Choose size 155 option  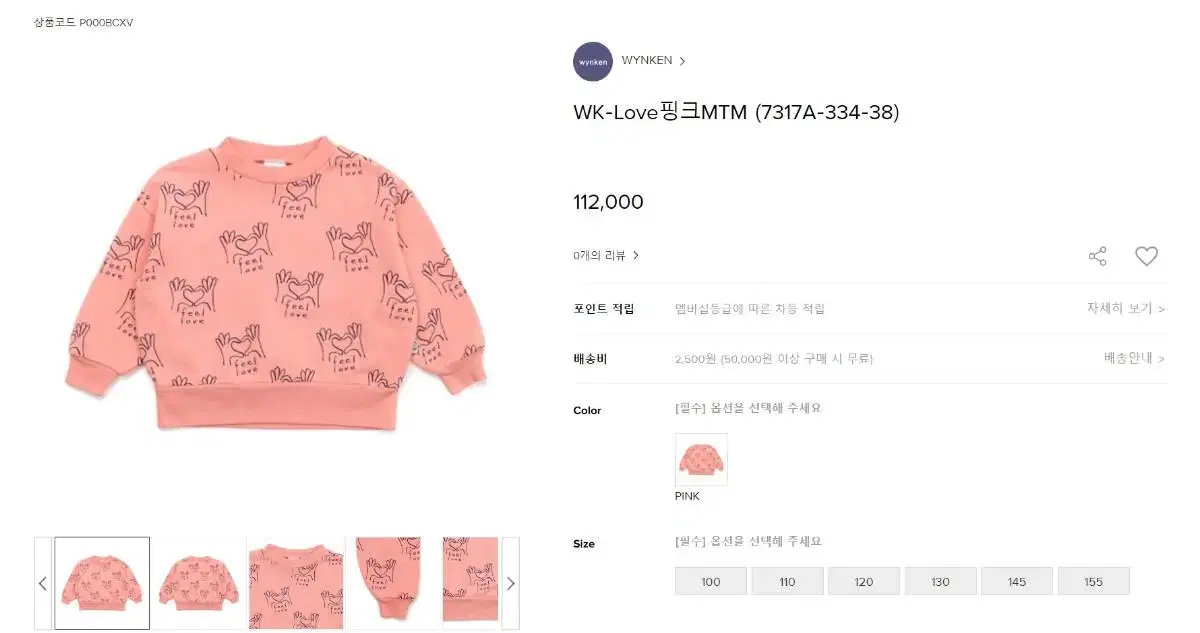coord(1094,581)
